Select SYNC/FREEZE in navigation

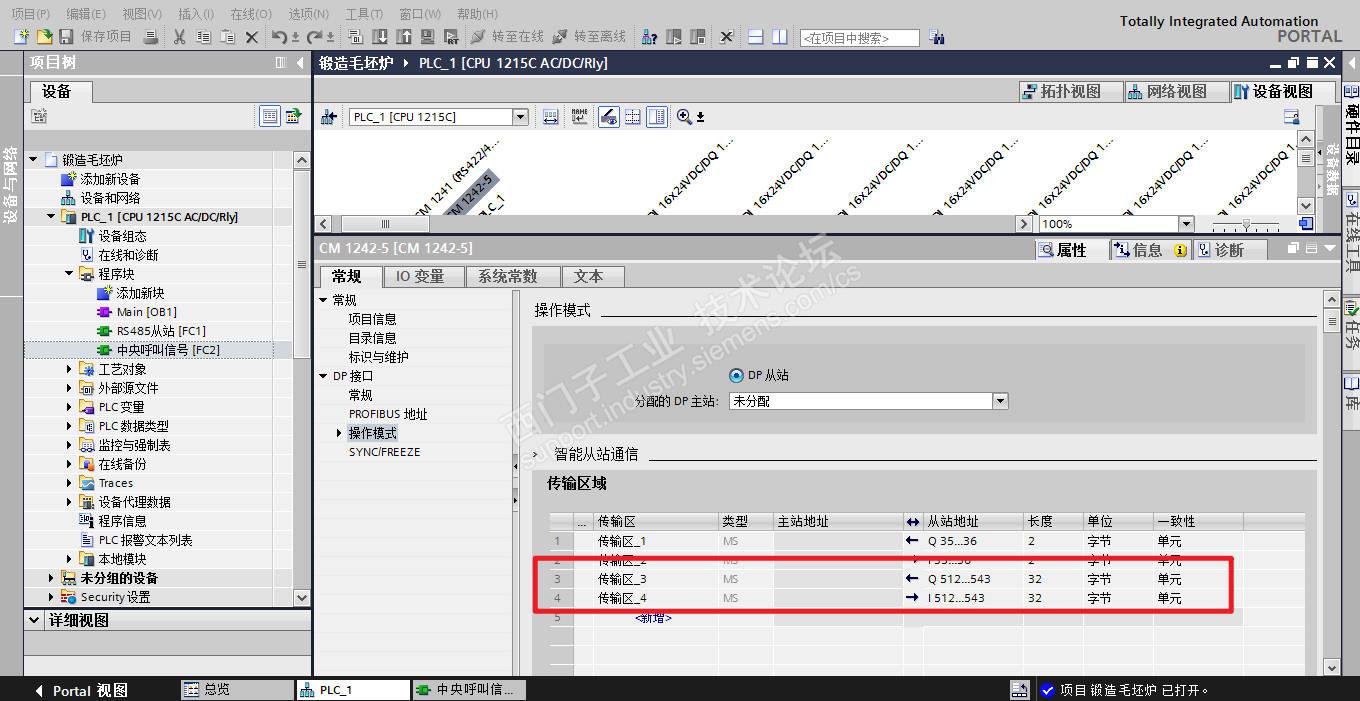(384, 452)
